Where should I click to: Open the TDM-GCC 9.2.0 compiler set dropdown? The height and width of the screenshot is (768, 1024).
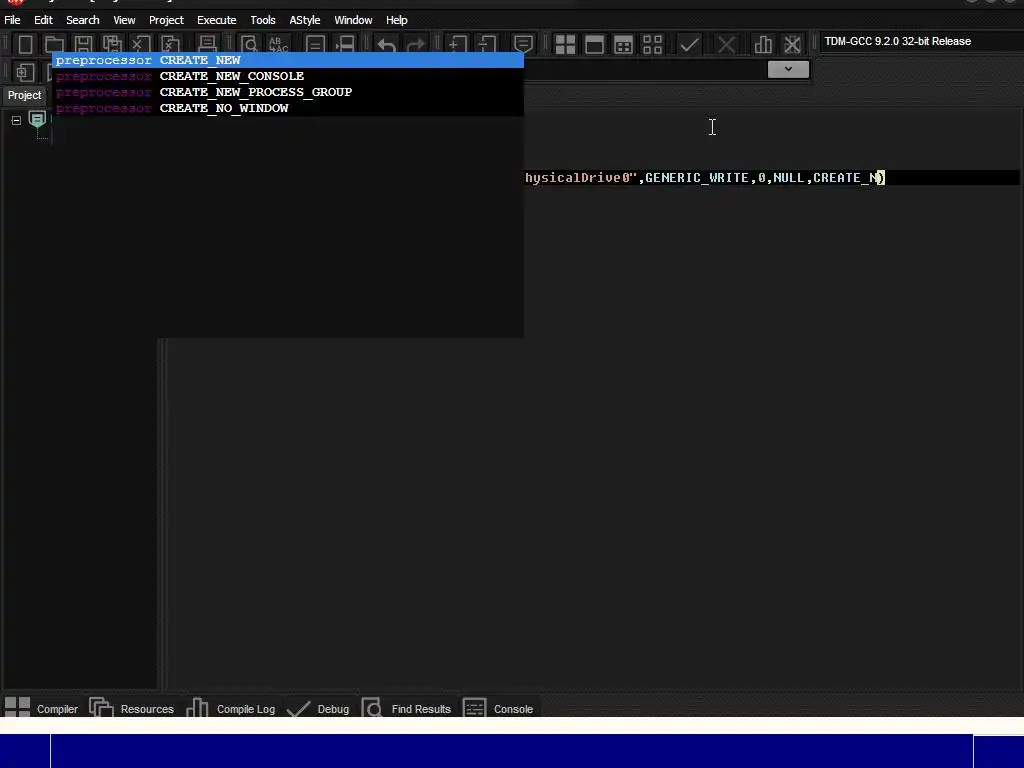point(921,41)
